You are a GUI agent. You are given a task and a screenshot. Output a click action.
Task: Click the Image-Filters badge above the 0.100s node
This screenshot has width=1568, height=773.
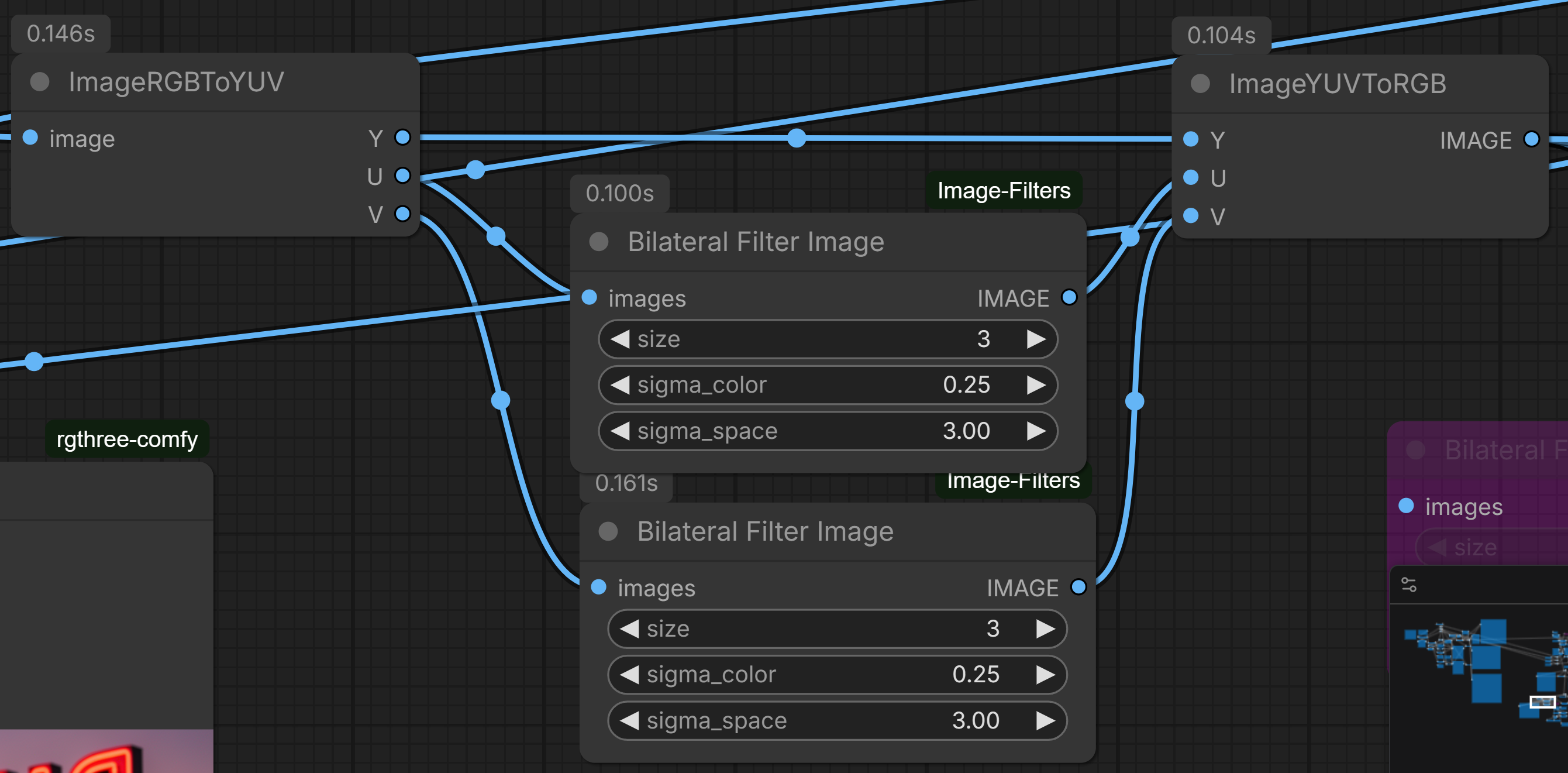point(1004,191)
